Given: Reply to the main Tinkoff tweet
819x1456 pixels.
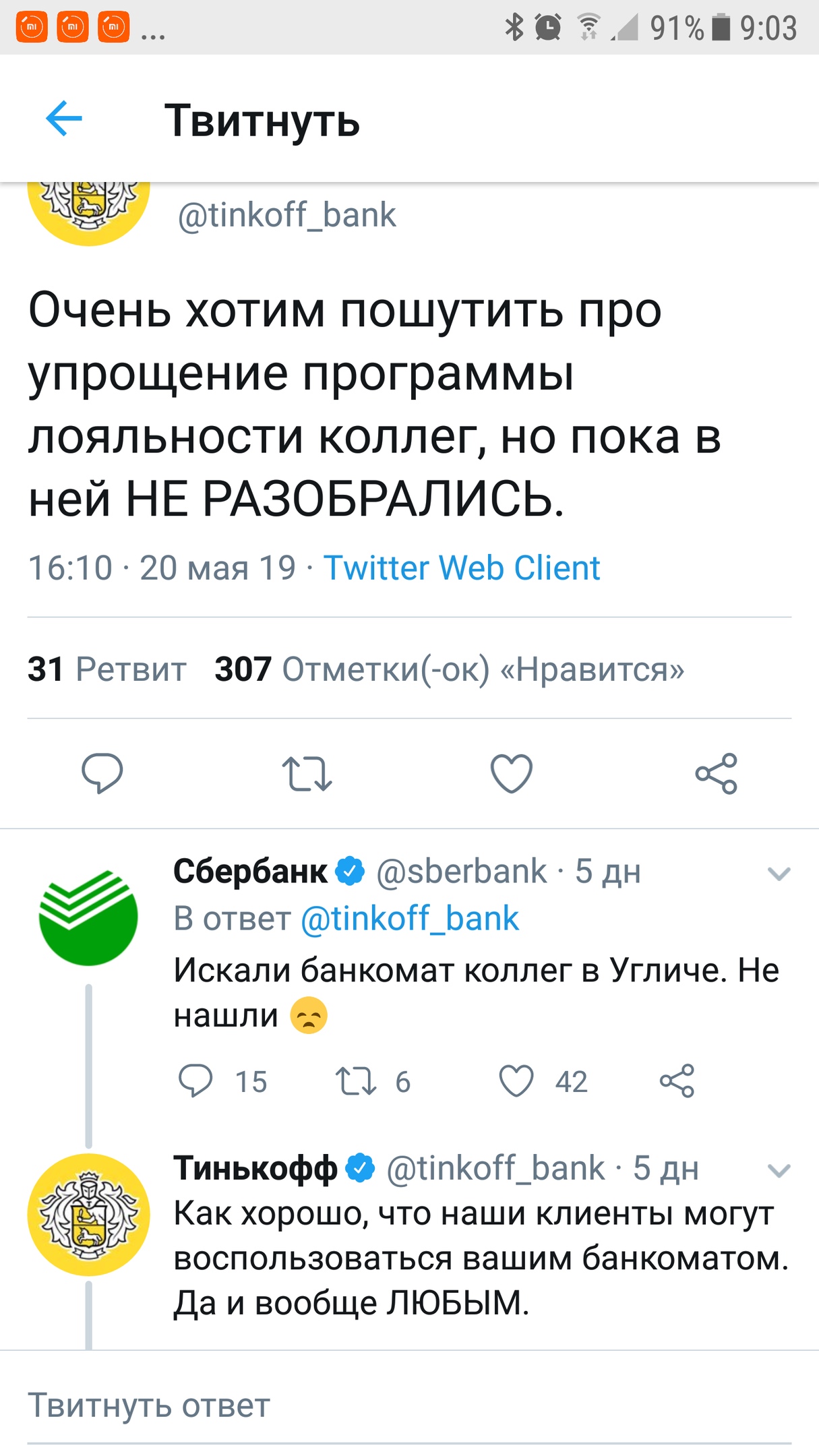Looking at the screenshot, I should tap(102, 773).
